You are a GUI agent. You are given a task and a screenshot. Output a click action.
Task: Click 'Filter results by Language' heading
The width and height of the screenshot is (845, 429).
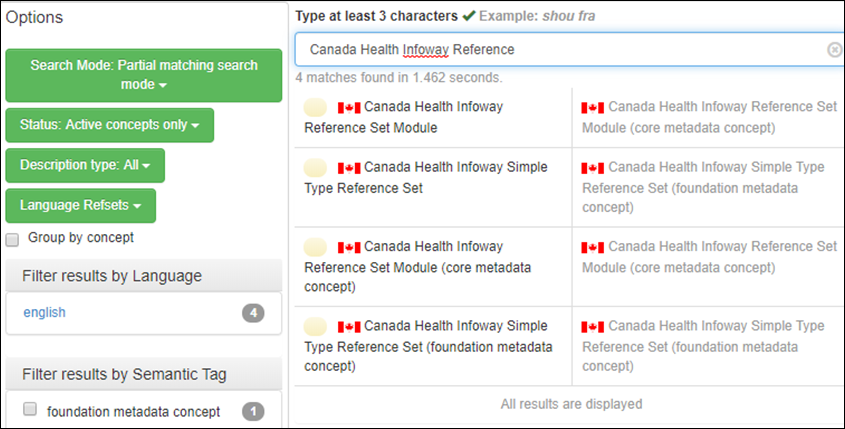tap(112, 276)
